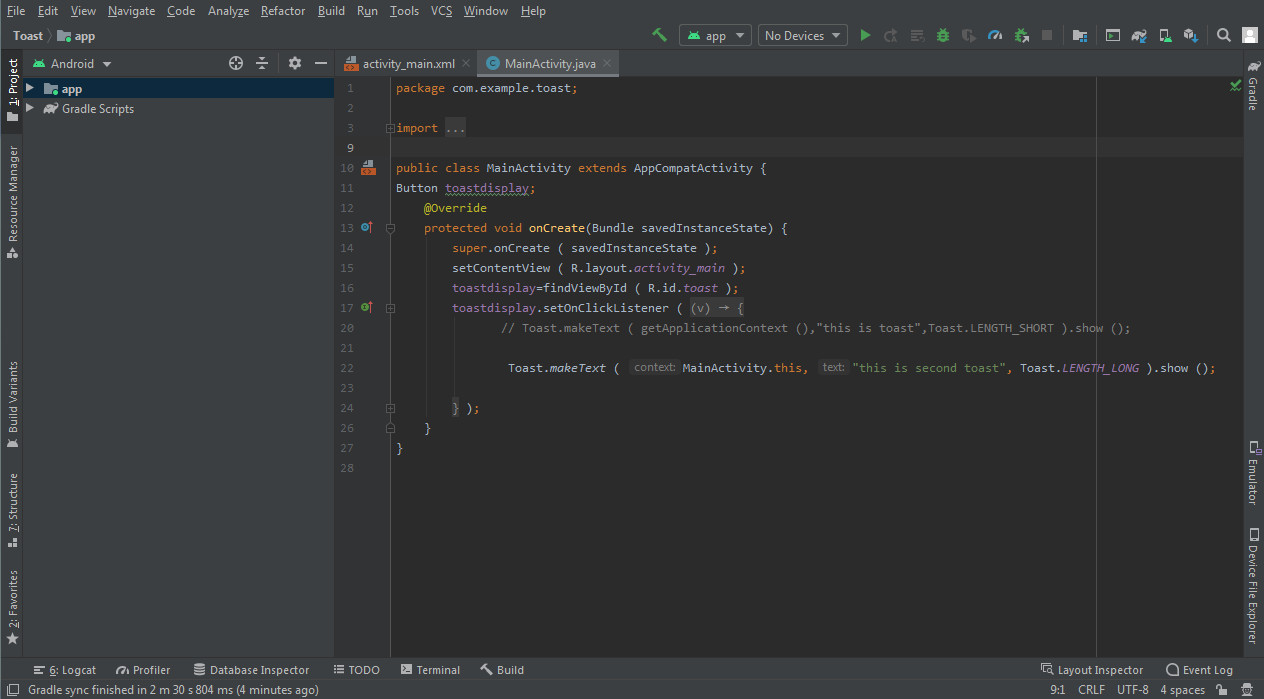
Task: Open the 6: Logcat tool window
Action: 65,670
